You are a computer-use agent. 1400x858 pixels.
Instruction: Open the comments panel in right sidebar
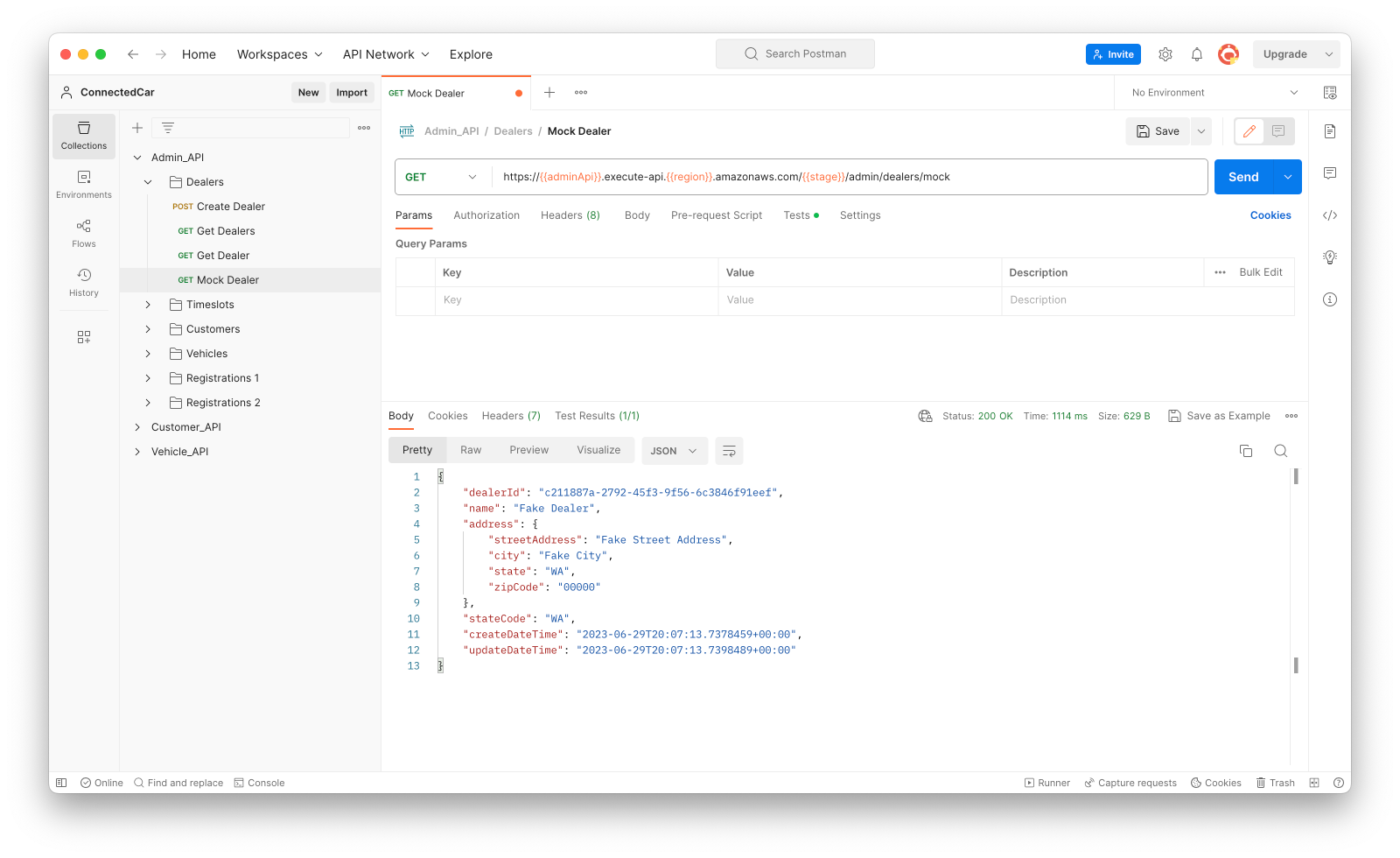pos(1330,173)
